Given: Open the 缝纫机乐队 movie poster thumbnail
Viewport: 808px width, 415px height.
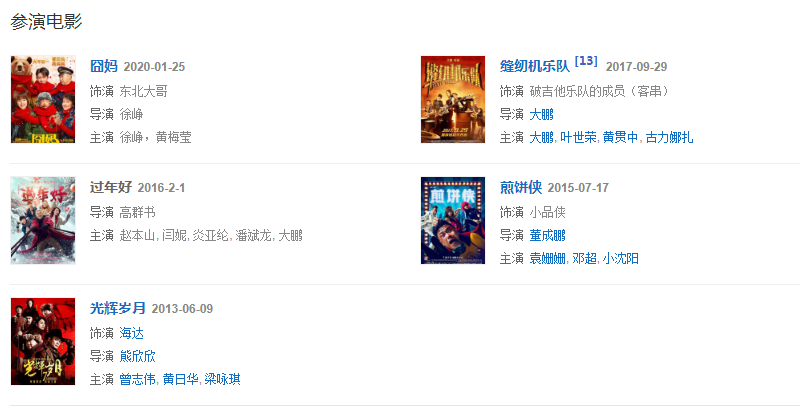Looking at the screenshot, I should tap(453, 99).
